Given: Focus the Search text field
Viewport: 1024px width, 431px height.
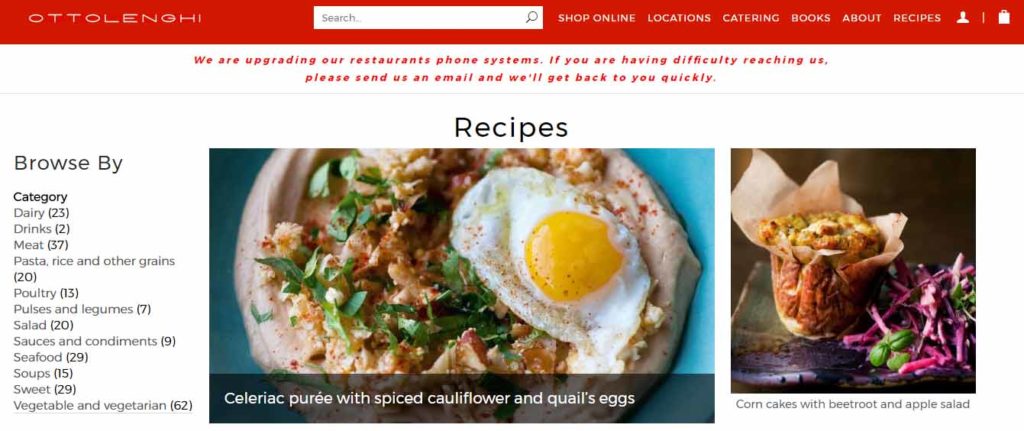Looking at the screenshot, I should pos(428,18).
